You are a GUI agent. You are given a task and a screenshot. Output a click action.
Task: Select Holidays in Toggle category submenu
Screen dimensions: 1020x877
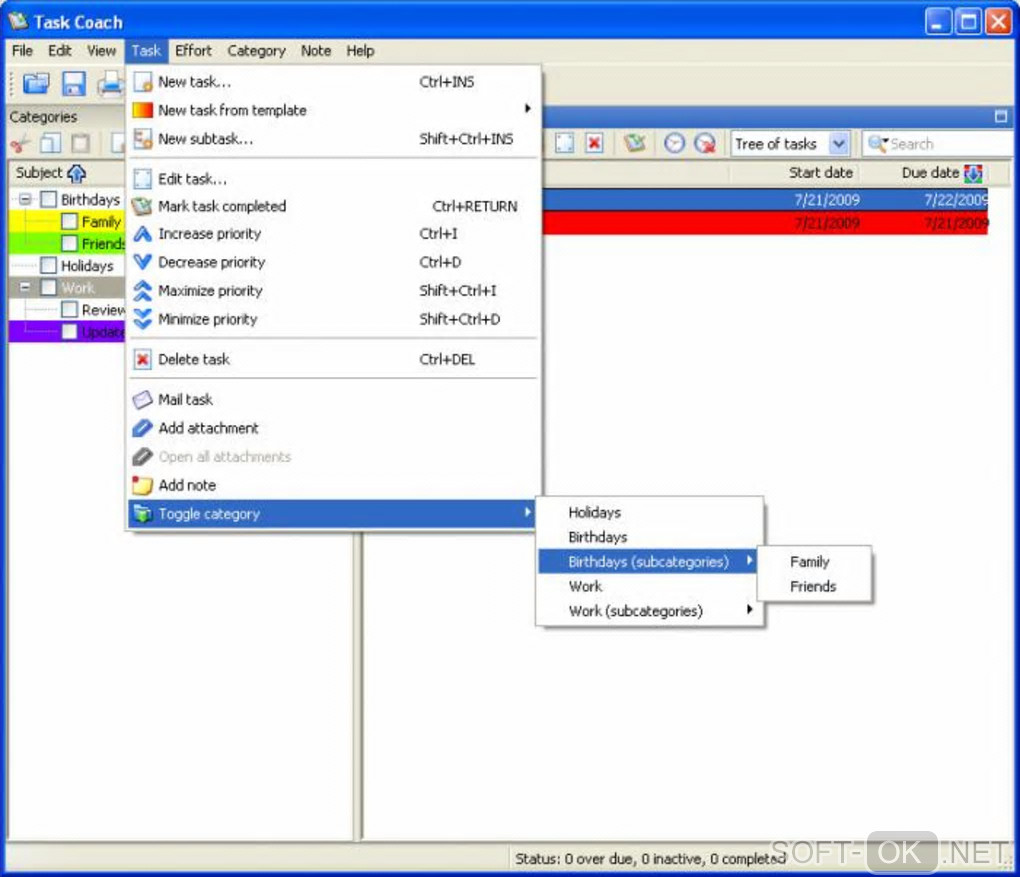650,513
